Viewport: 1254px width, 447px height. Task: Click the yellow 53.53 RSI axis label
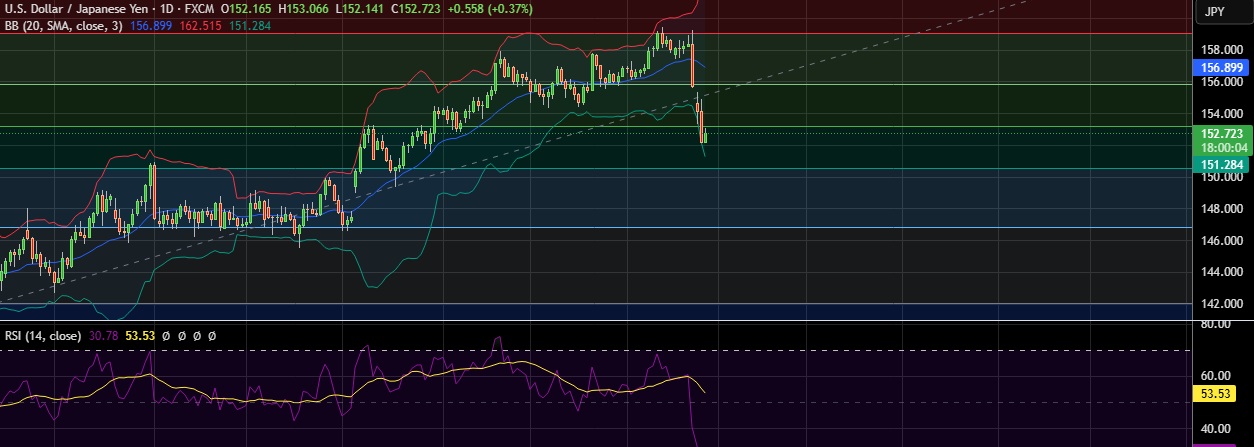pyautogui.click(x=1216, y=394)
